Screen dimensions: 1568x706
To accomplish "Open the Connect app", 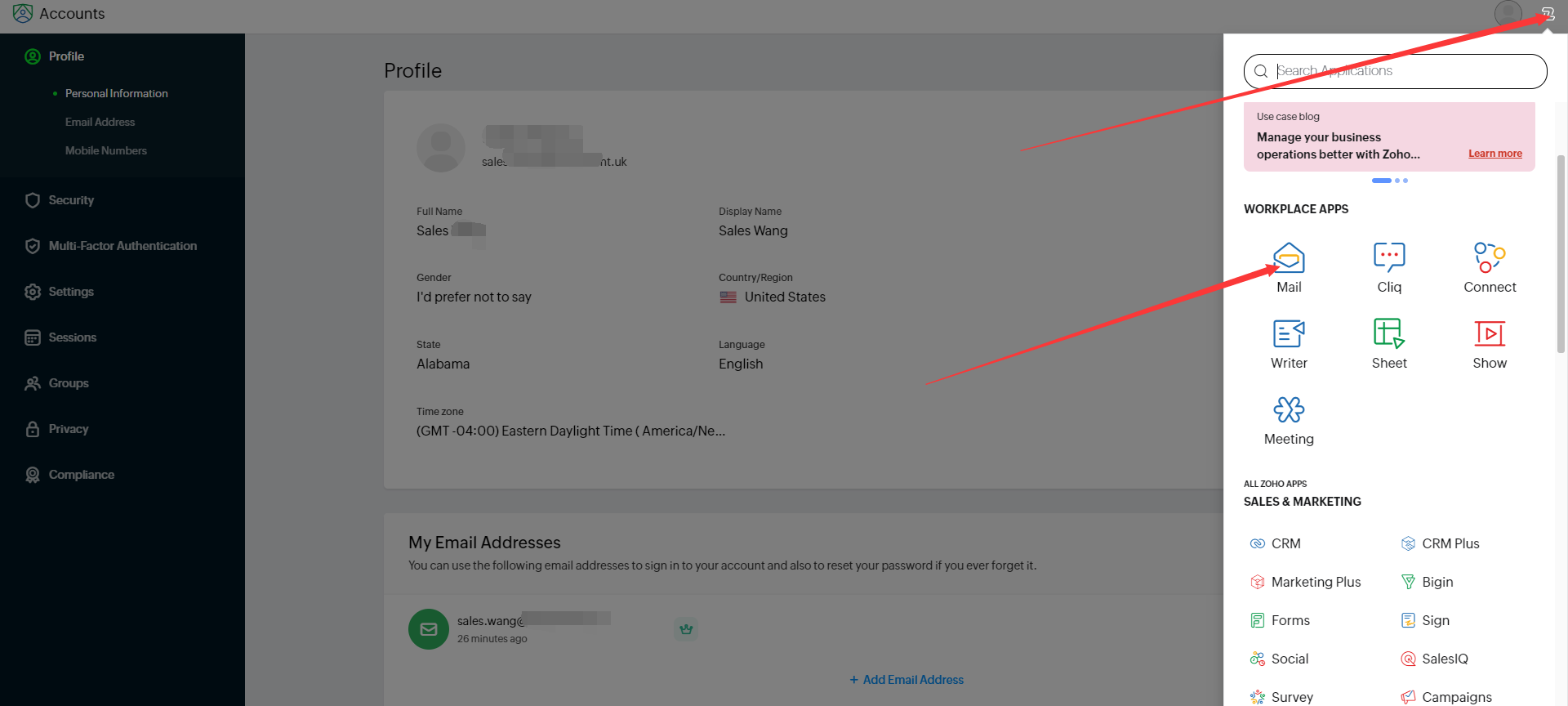I will coord(1490,268).
